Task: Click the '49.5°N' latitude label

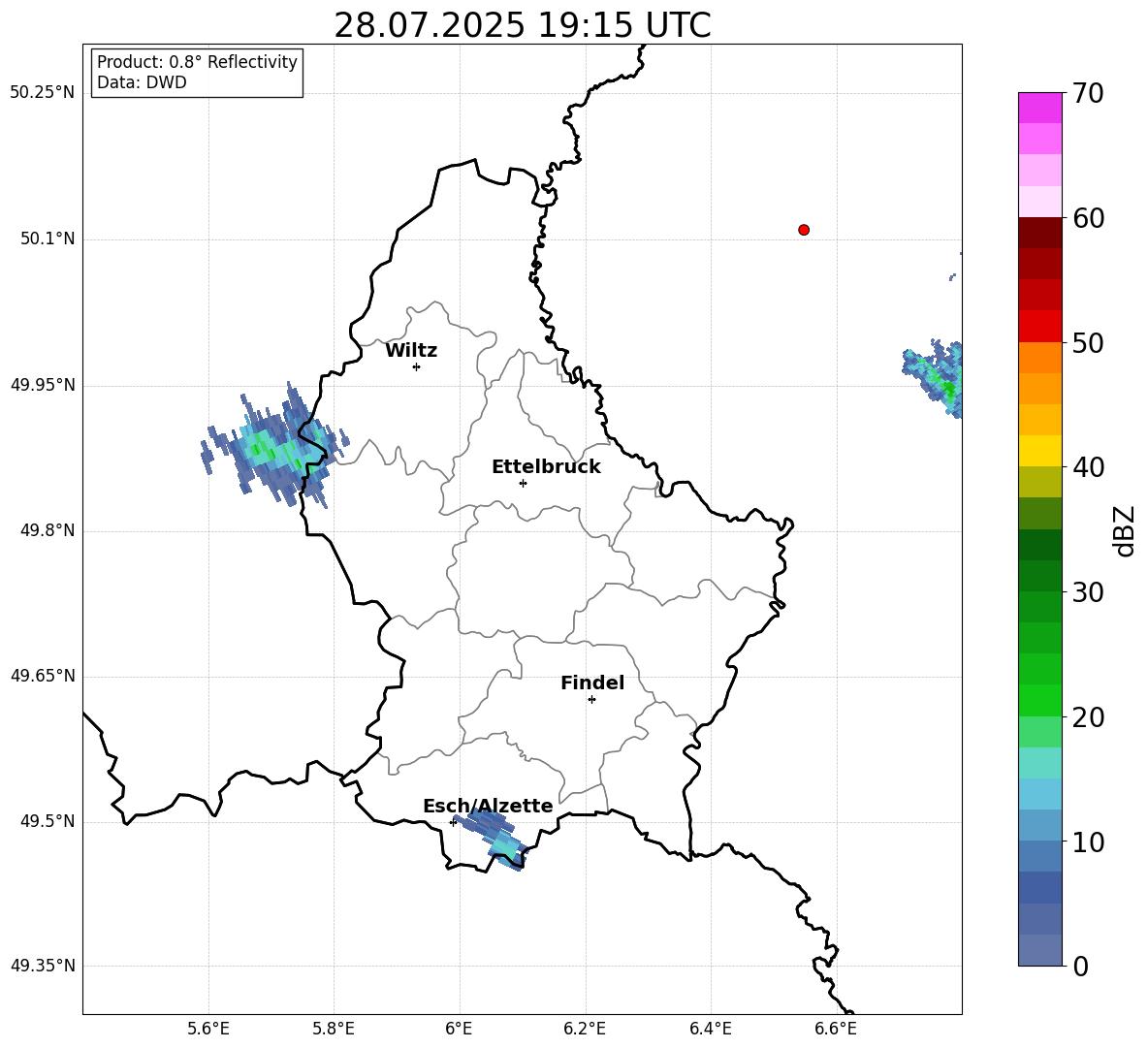Action: [x=48, y=822]
